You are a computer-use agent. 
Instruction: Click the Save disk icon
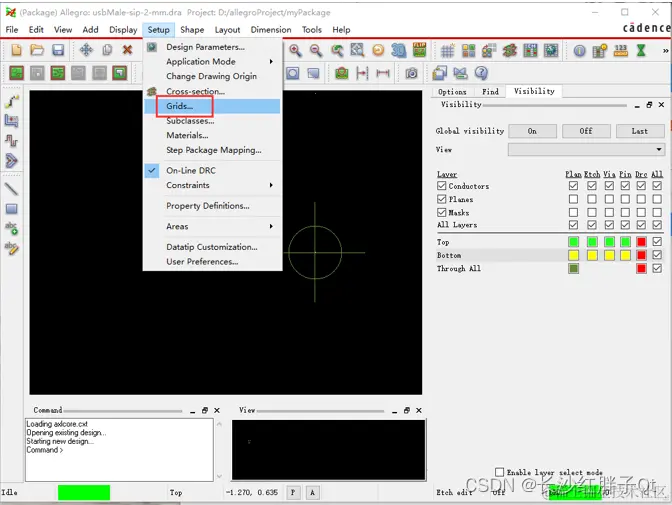(x=58, y=50)
